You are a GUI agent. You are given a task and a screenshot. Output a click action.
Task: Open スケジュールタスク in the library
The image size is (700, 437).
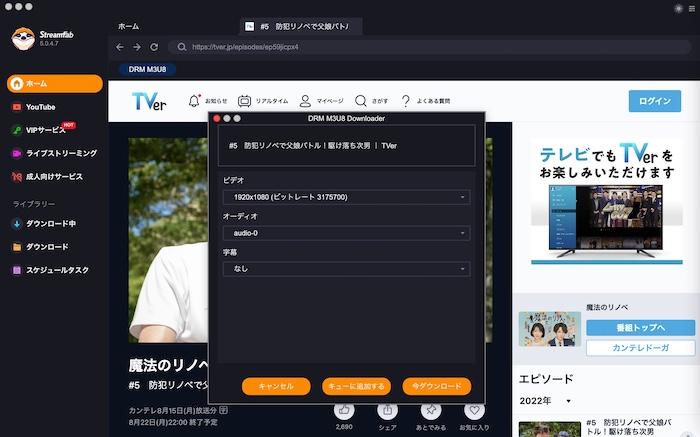pyautogui.click(x=50, y=270)
